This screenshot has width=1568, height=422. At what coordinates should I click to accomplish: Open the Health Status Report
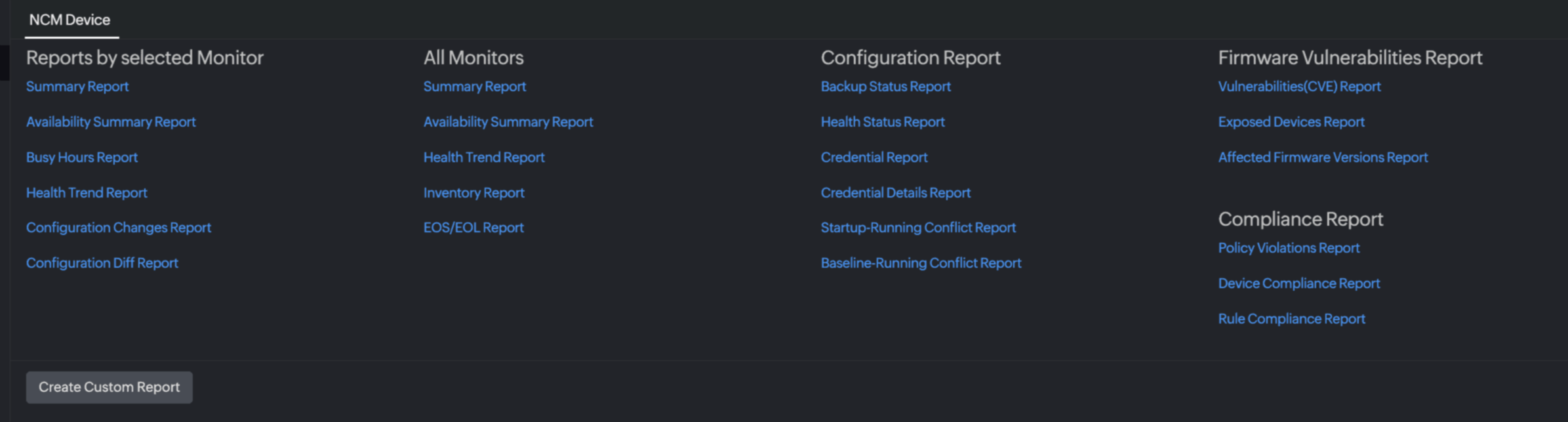pos(883,122)
